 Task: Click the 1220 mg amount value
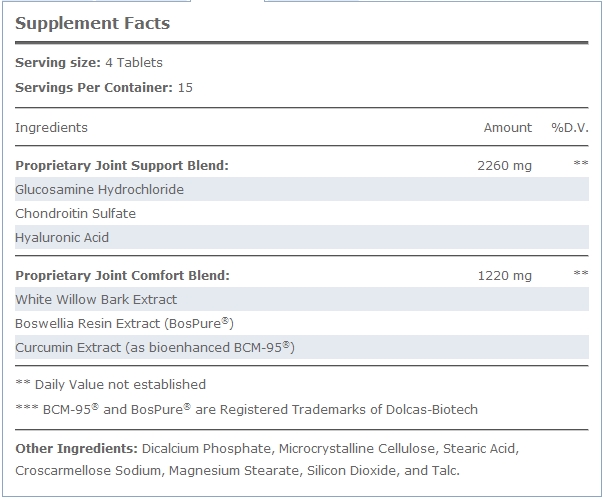point(505,275)
